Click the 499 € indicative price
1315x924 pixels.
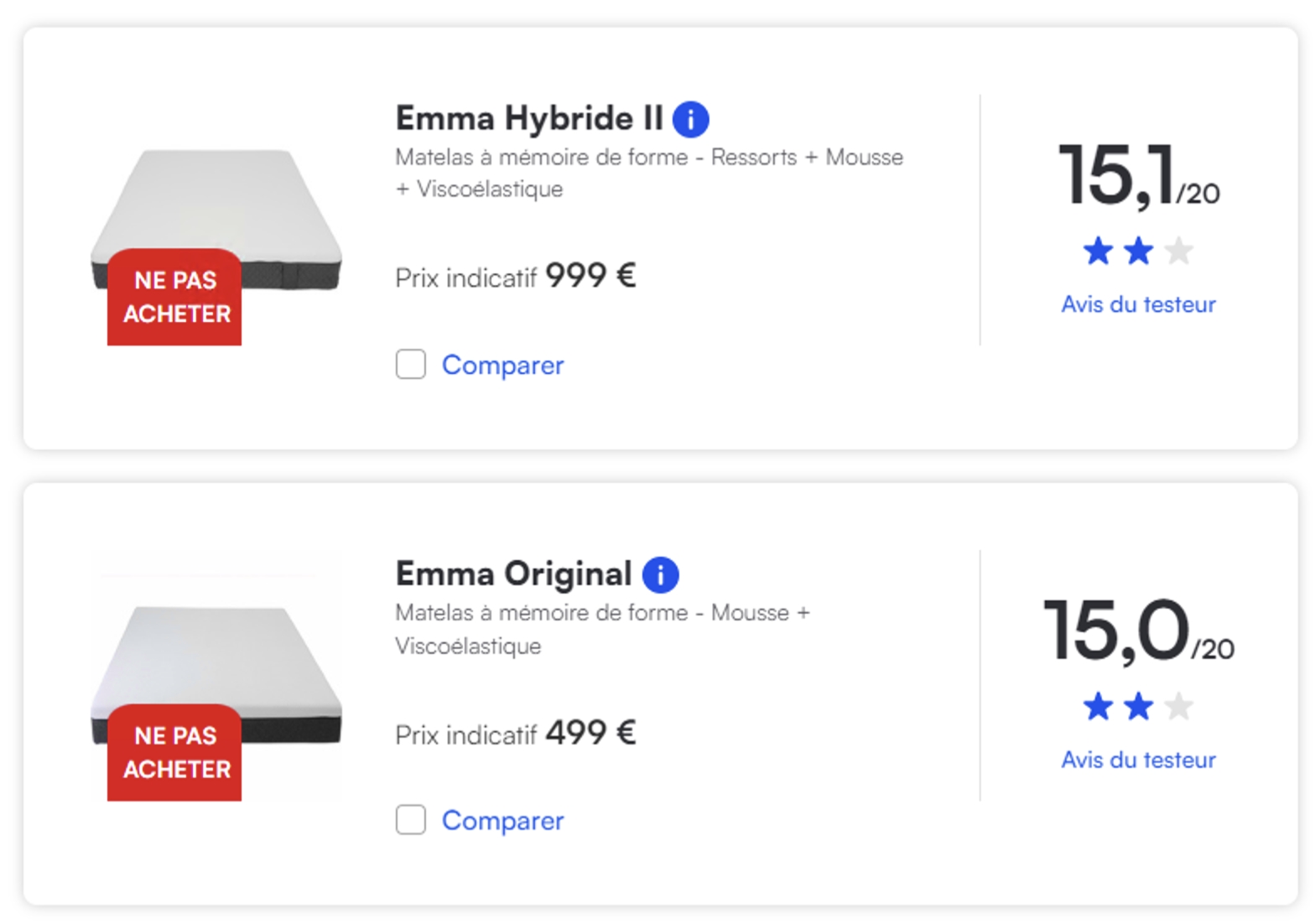(x=590, y=733)
